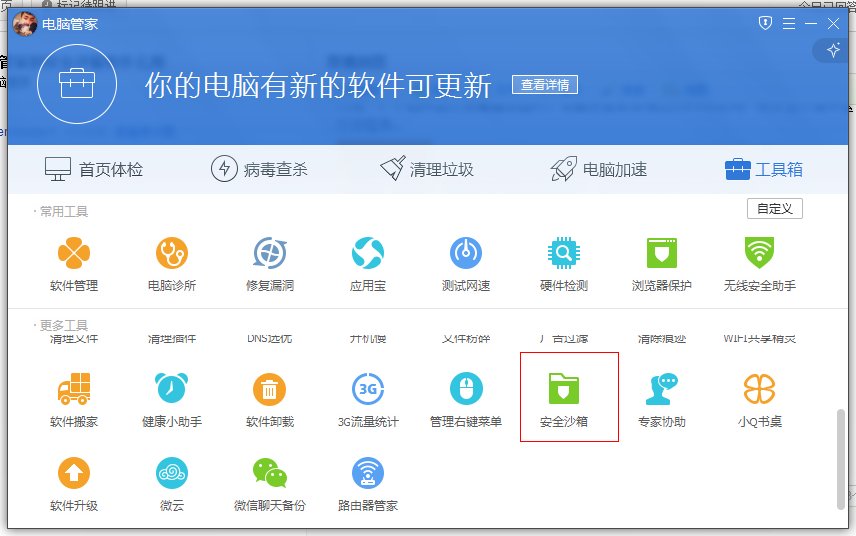Launch the 专家协助 tool

662,400
